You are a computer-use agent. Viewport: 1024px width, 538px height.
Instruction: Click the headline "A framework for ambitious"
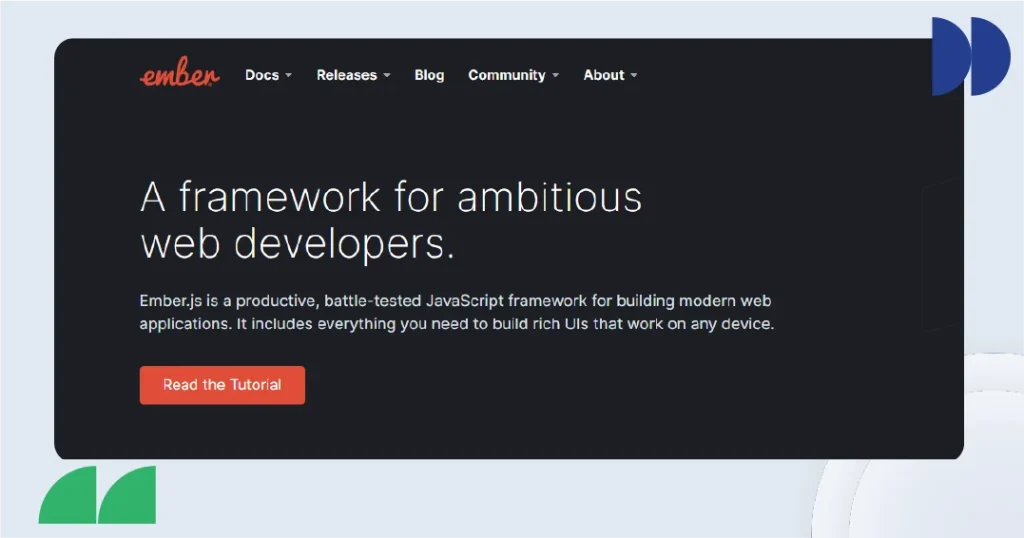tap(391, 197)
